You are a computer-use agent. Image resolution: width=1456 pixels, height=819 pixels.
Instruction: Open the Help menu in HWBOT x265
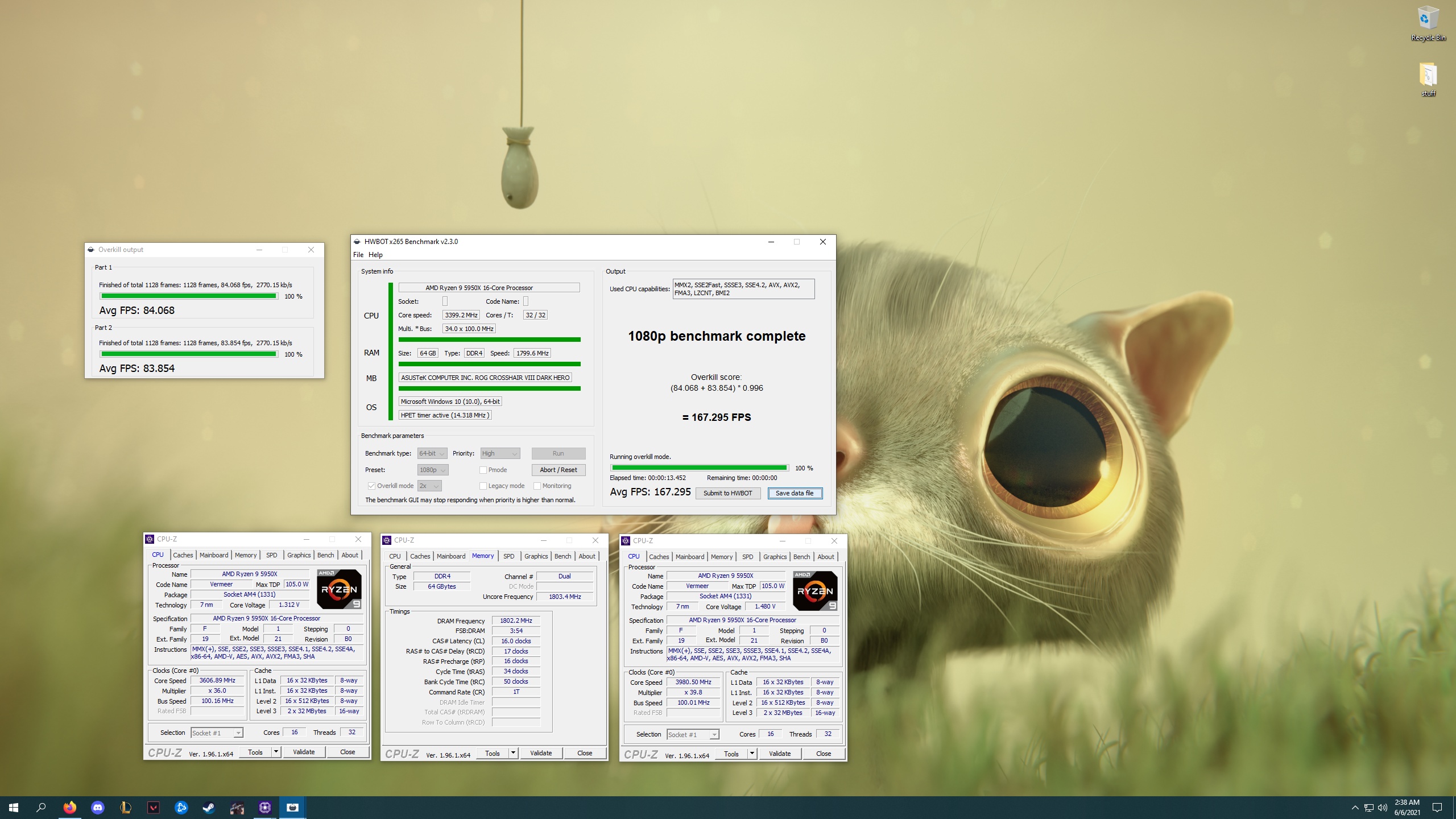[x=375, y=255]
